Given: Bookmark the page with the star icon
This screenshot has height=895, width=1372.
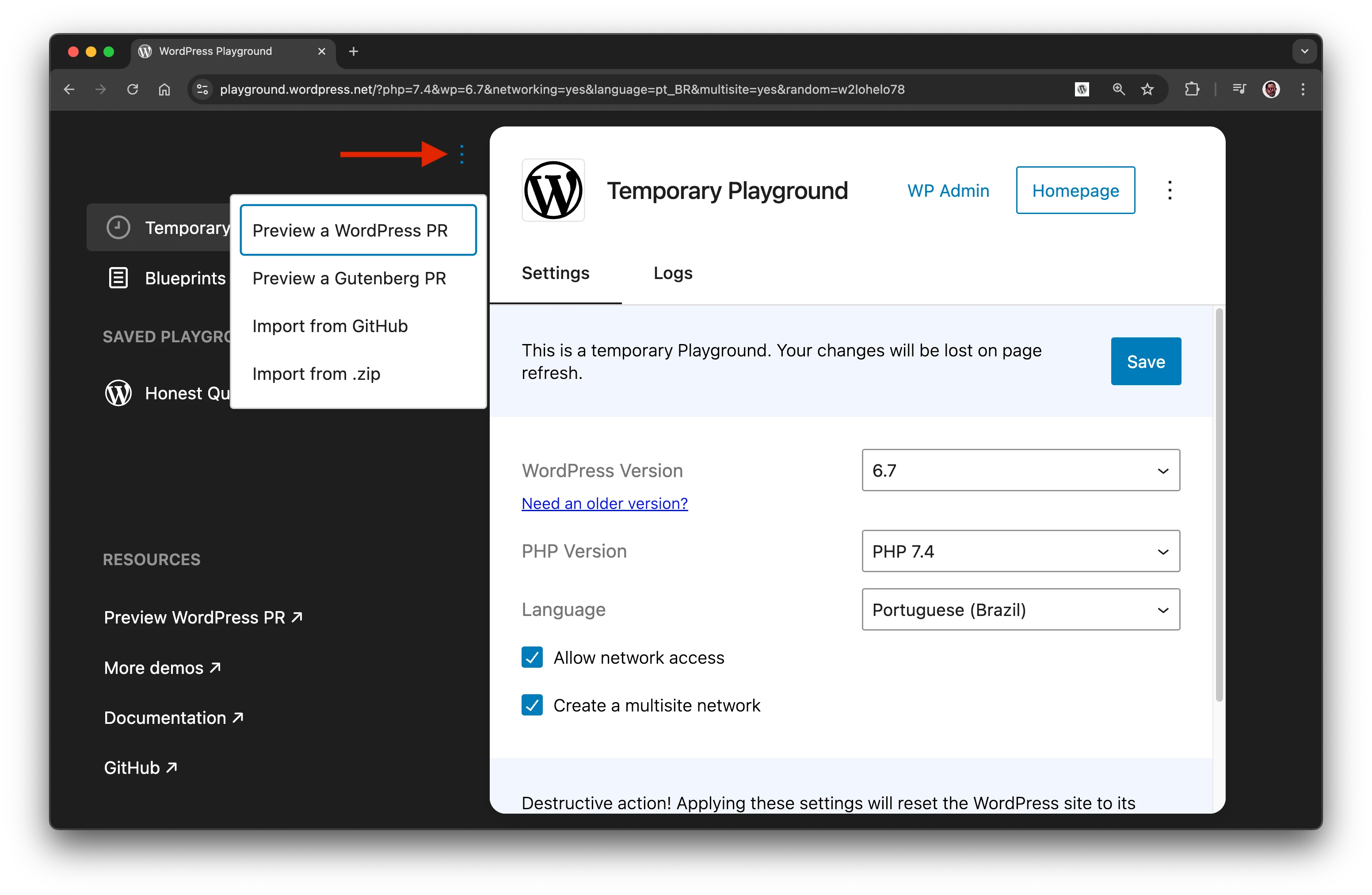Looking at the screenshot, I should (x=1147, y=89).
